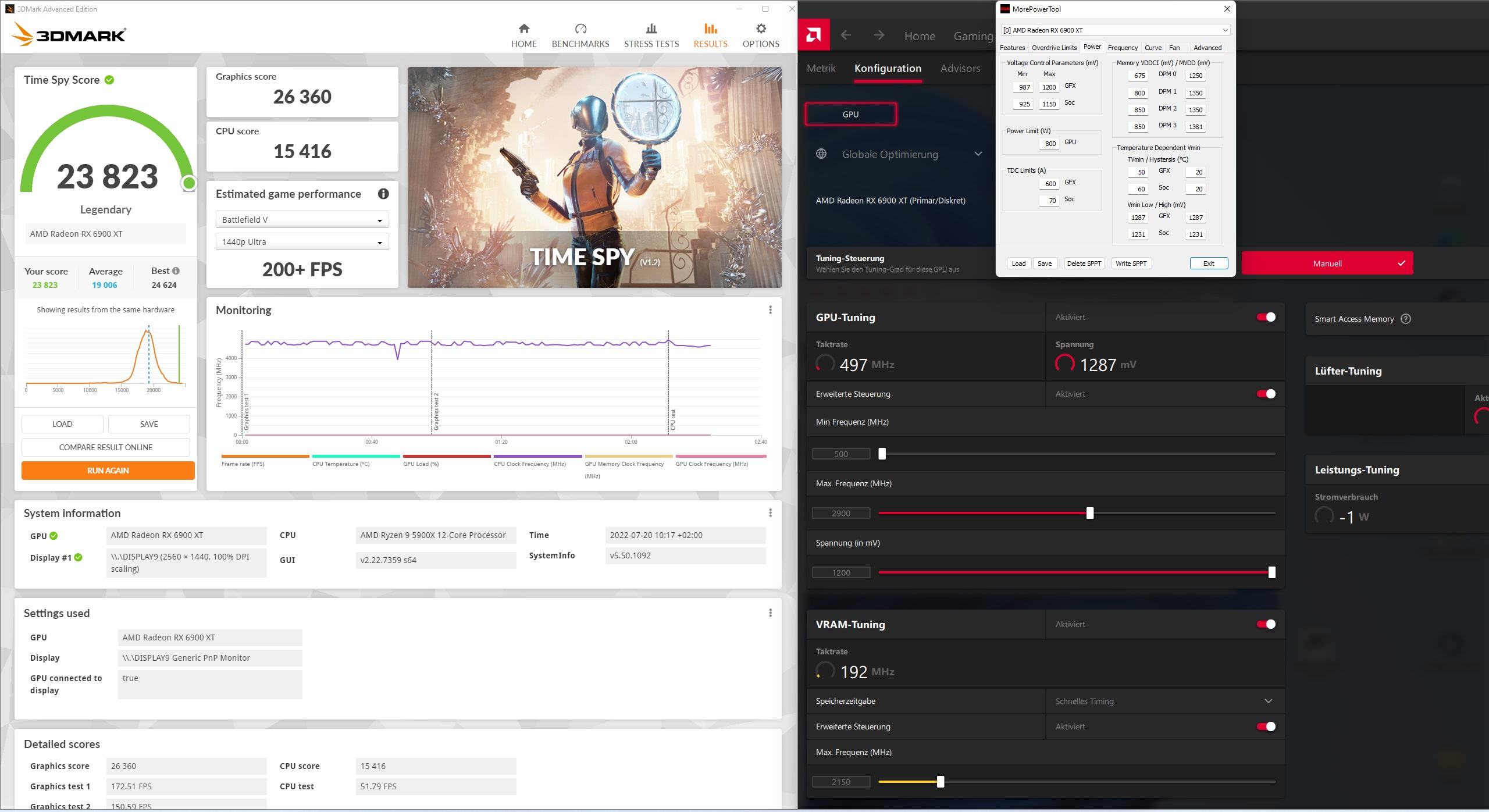The height and width of the screenshot is (812, 1489).
Task: Open the Monitoring panel three-dot menu
Action: (x=770, y=310)
